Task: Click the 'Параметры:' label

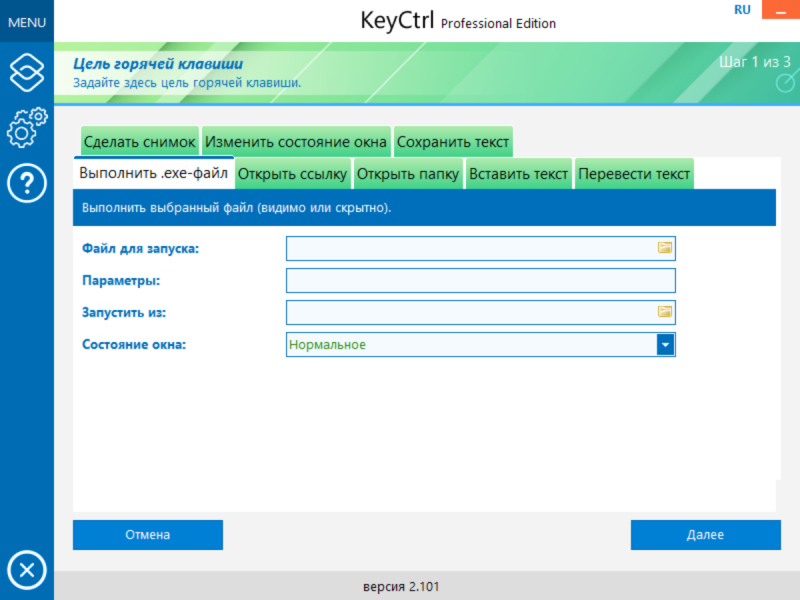Action: (x=121, y=281)
